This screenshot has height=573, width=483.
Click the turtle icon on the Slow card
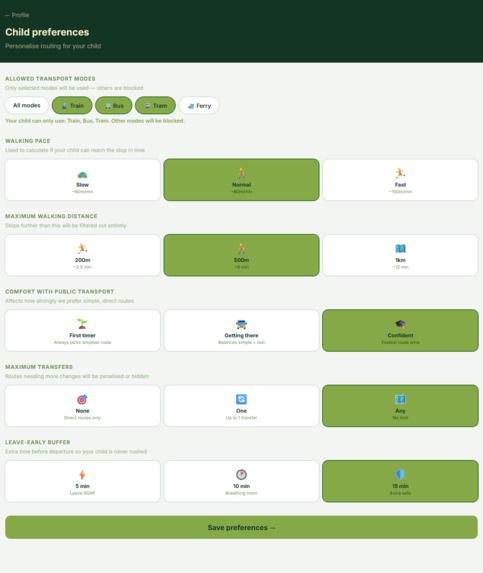83,175
